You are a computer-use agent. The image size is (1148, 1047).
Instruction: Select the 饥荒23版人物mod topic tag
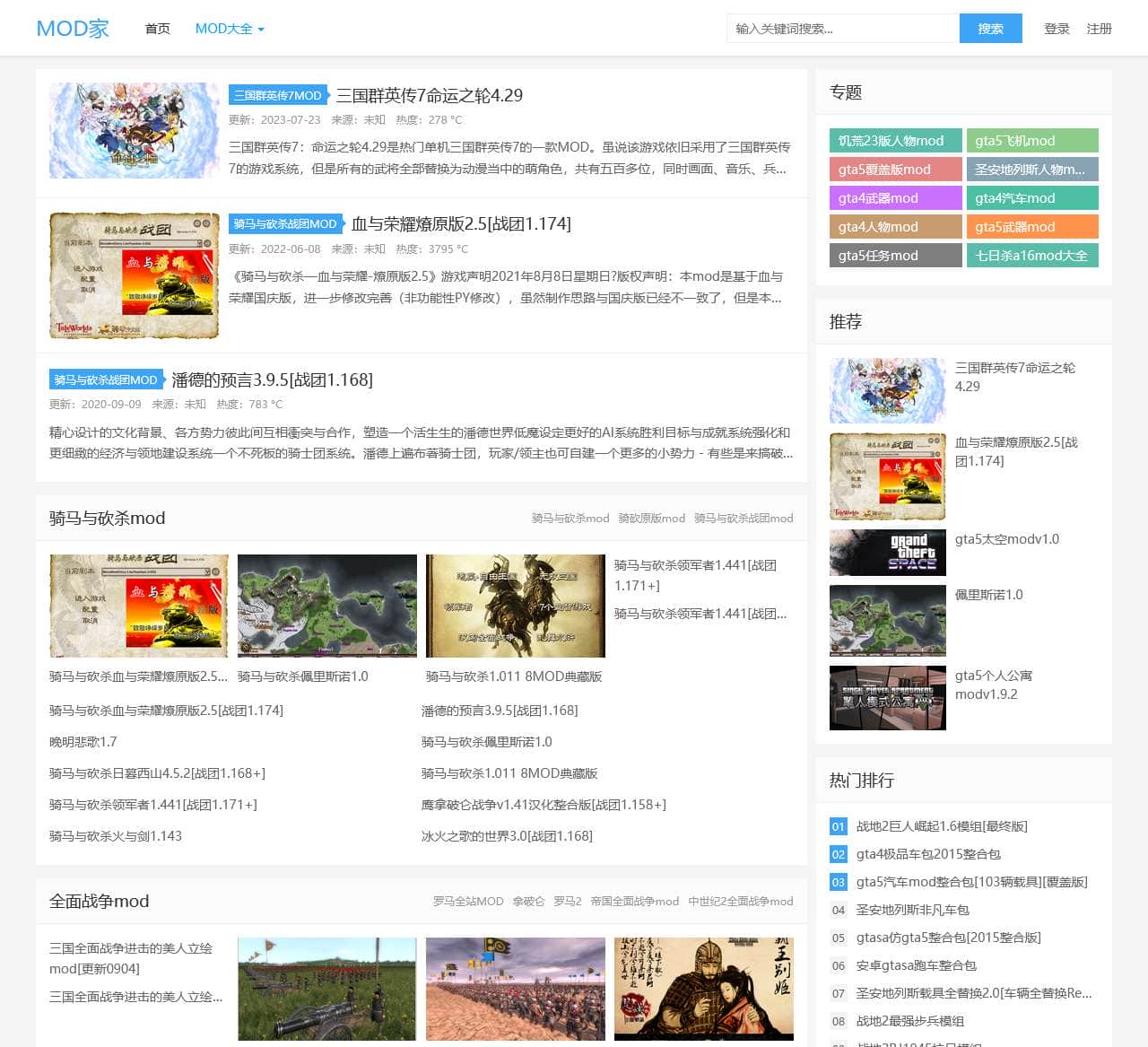pos(895,141)
